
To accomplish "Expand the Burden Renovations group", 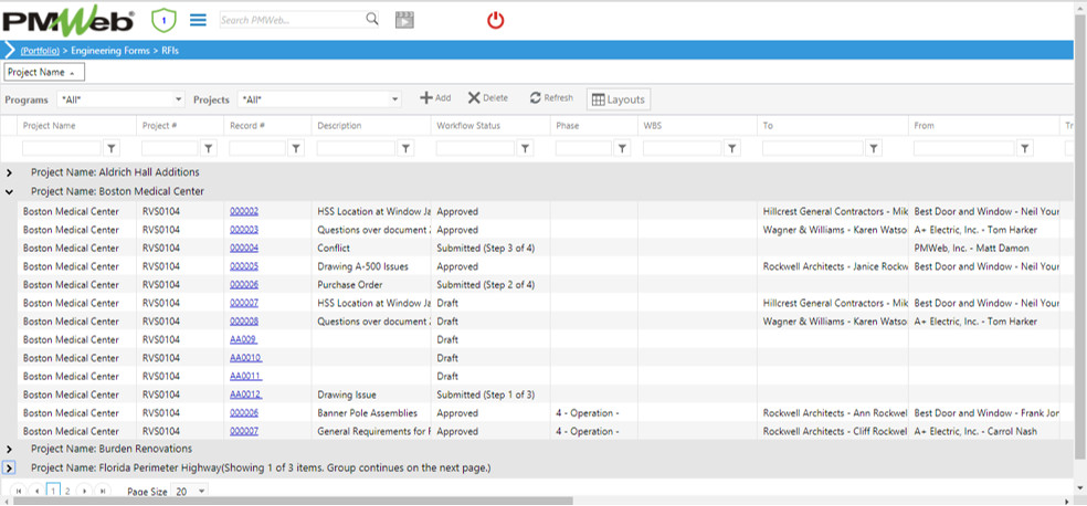I will (9, 449).
